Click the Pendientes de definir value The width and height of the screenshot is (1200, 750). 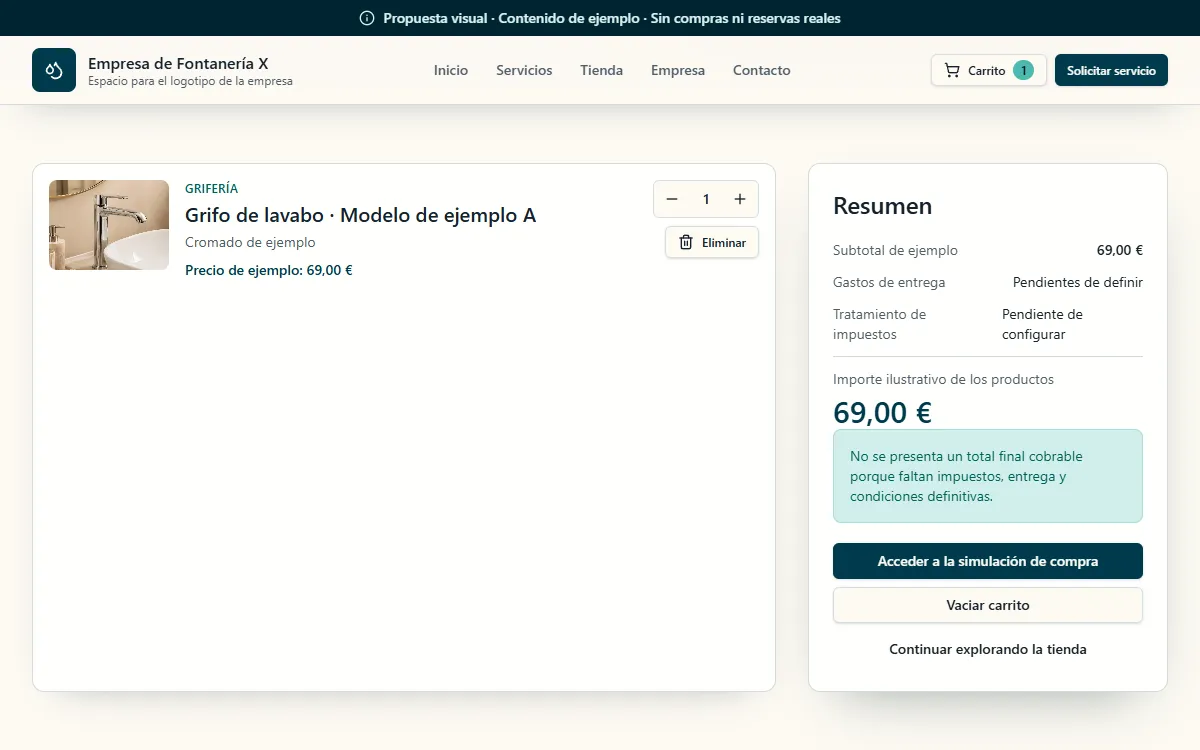(x=1078, y=282)
